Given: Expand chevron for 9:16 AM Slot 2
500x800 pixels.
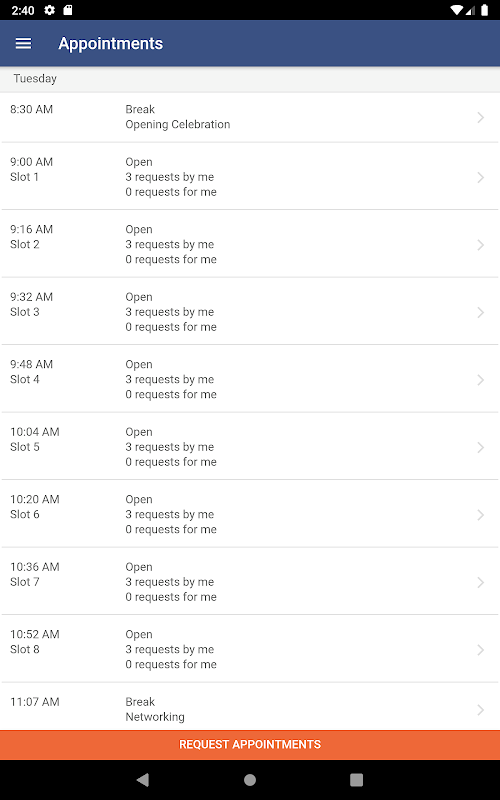Looking at the screenshot, I should tap(481, 245).
